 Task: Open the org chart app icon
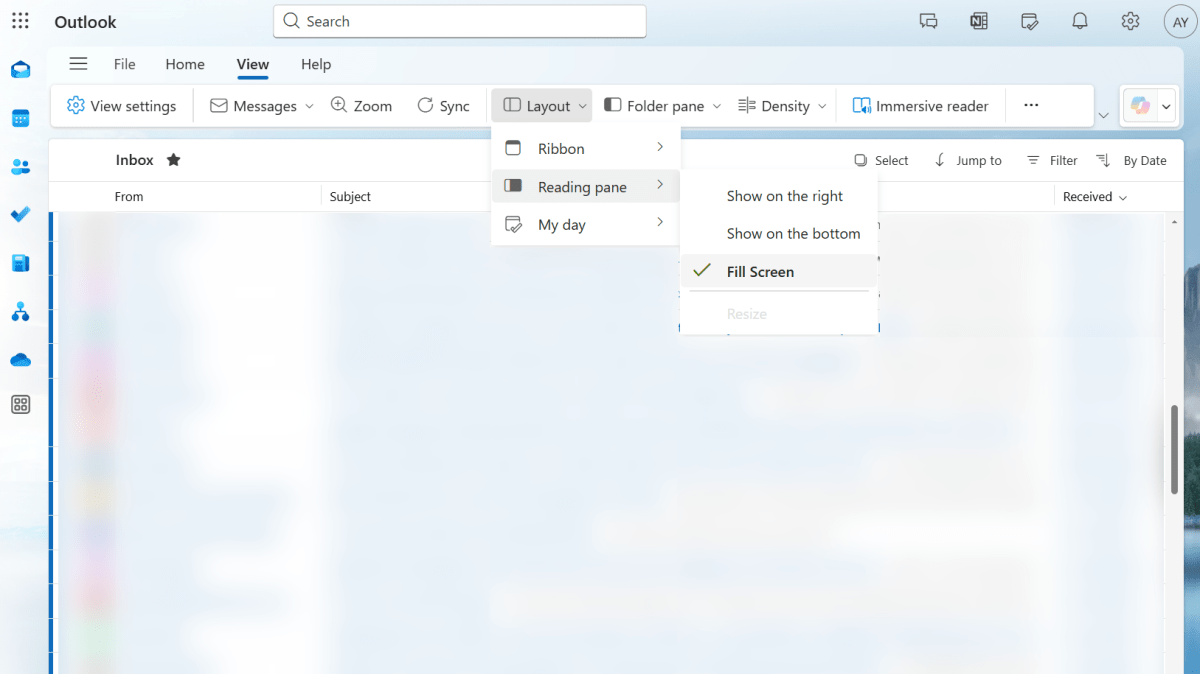[20, 312]
